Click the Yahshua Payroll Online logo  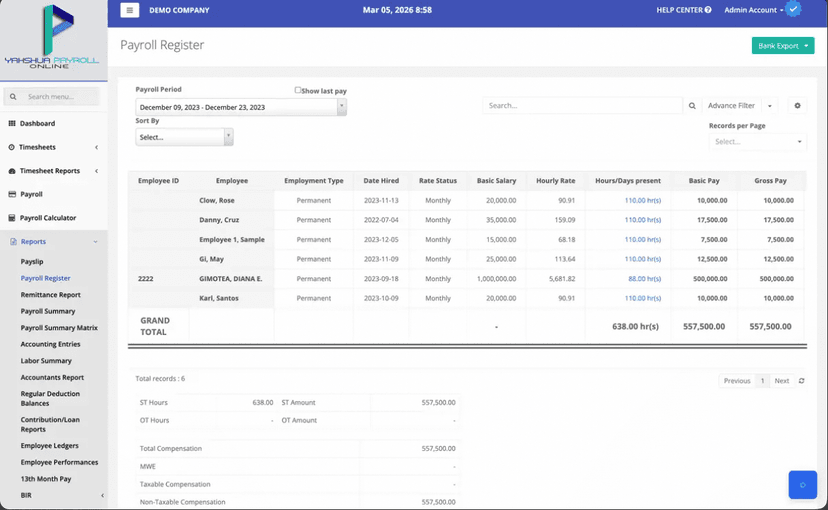click(x=52, y=37)
